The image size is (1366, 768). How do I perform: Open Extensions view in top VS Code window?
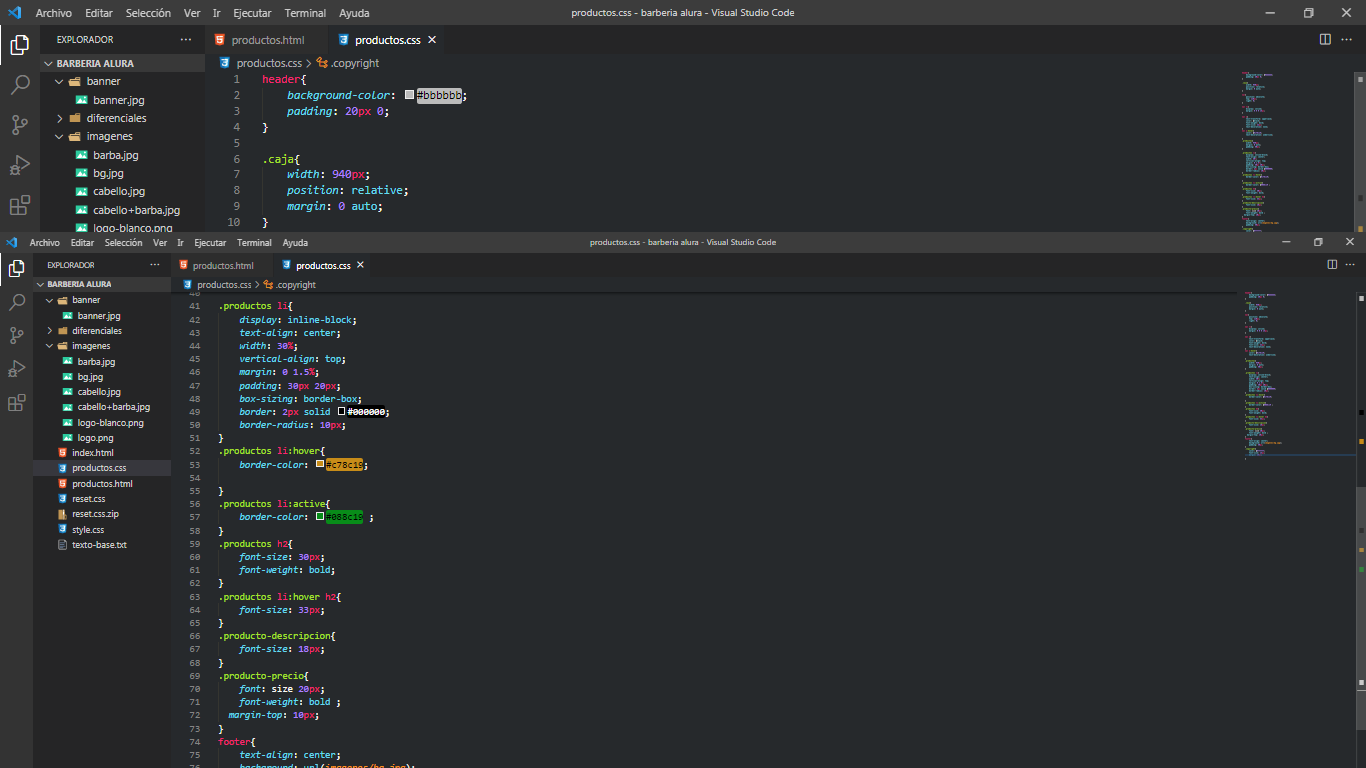point(20,206)
